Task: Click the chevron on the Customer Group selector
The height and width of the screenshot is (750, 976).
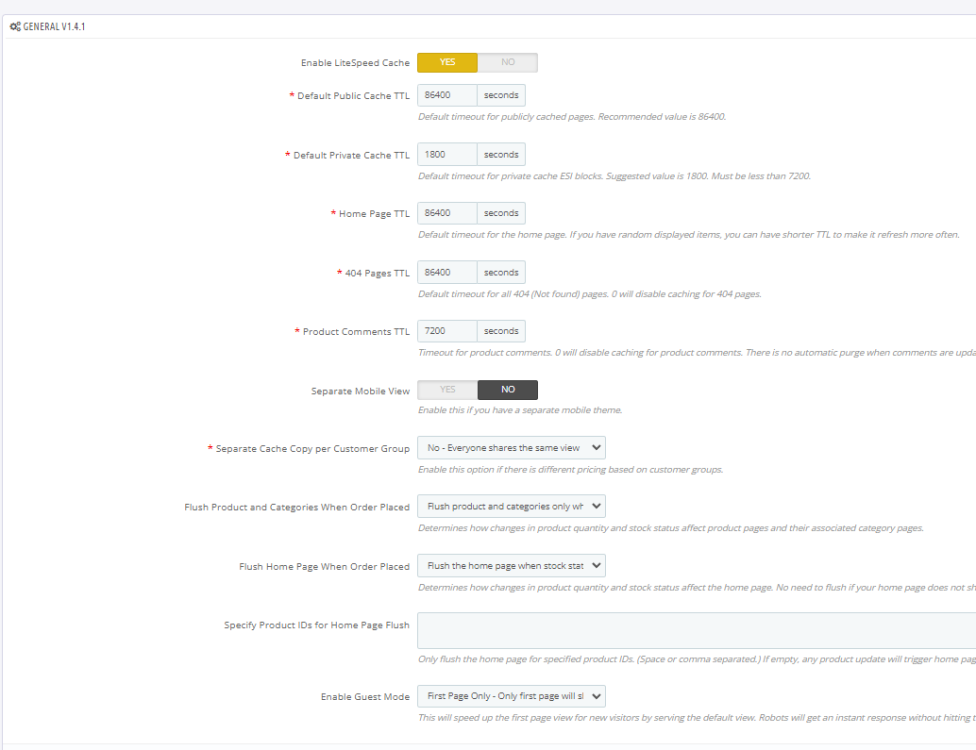Action: (x=595, y=447)
